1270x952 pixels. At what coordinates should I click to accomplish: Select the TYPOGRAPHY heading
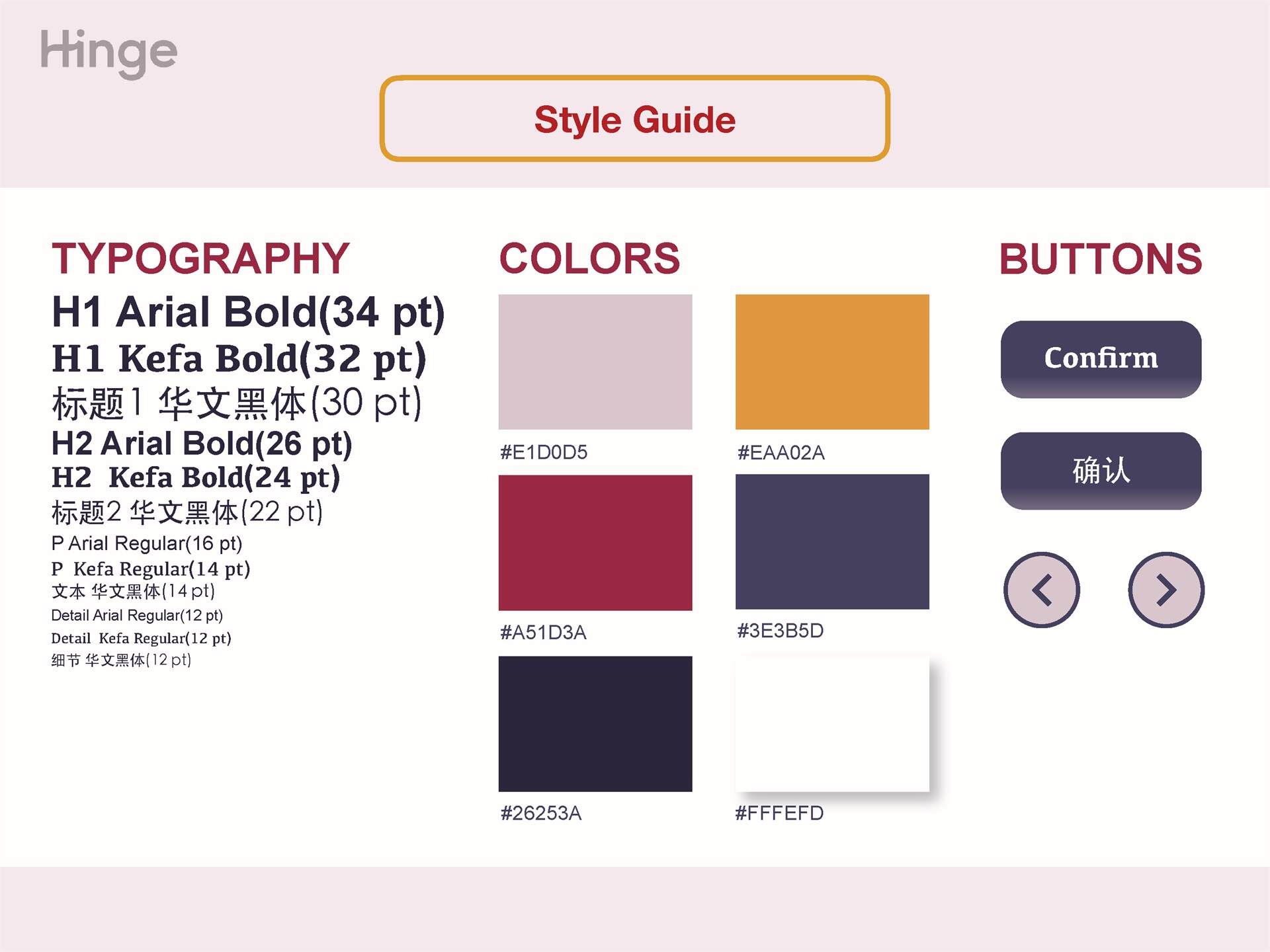[200, 258]
